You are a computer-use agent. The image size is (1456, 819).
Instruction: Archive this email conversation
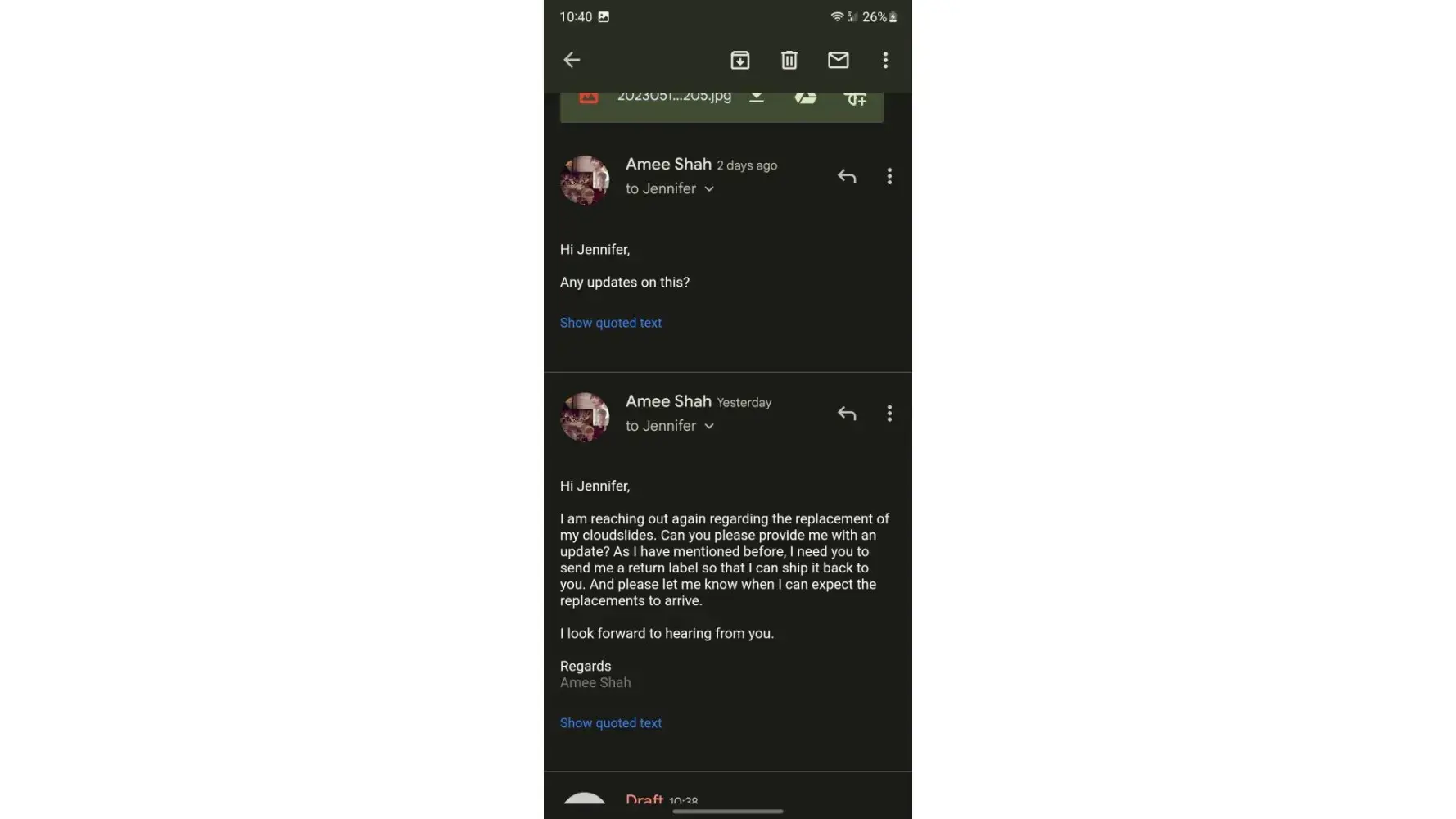[740, 60]
